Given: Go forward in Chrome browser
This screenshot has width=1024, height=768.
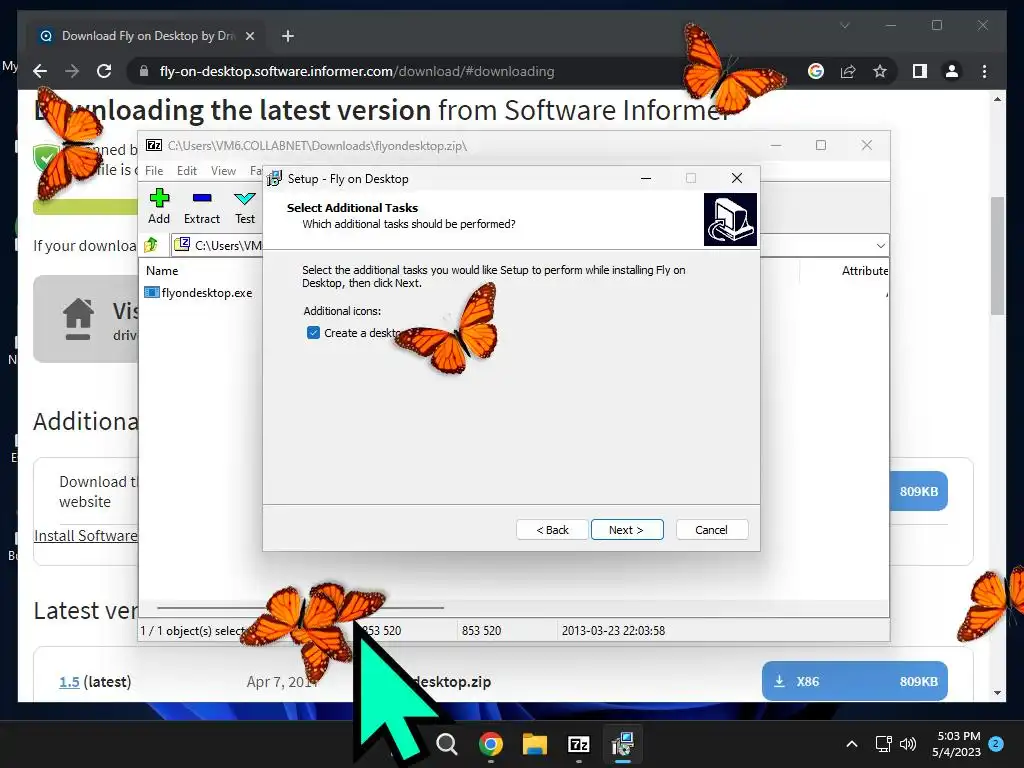Looking at the screenshot, I should (x=72, y=71).
